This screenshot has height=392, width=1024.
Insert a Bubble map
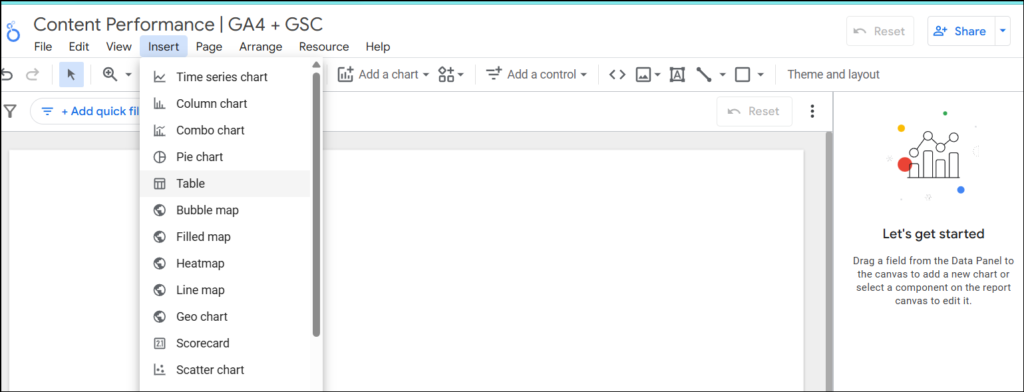(x=225, y=210)
